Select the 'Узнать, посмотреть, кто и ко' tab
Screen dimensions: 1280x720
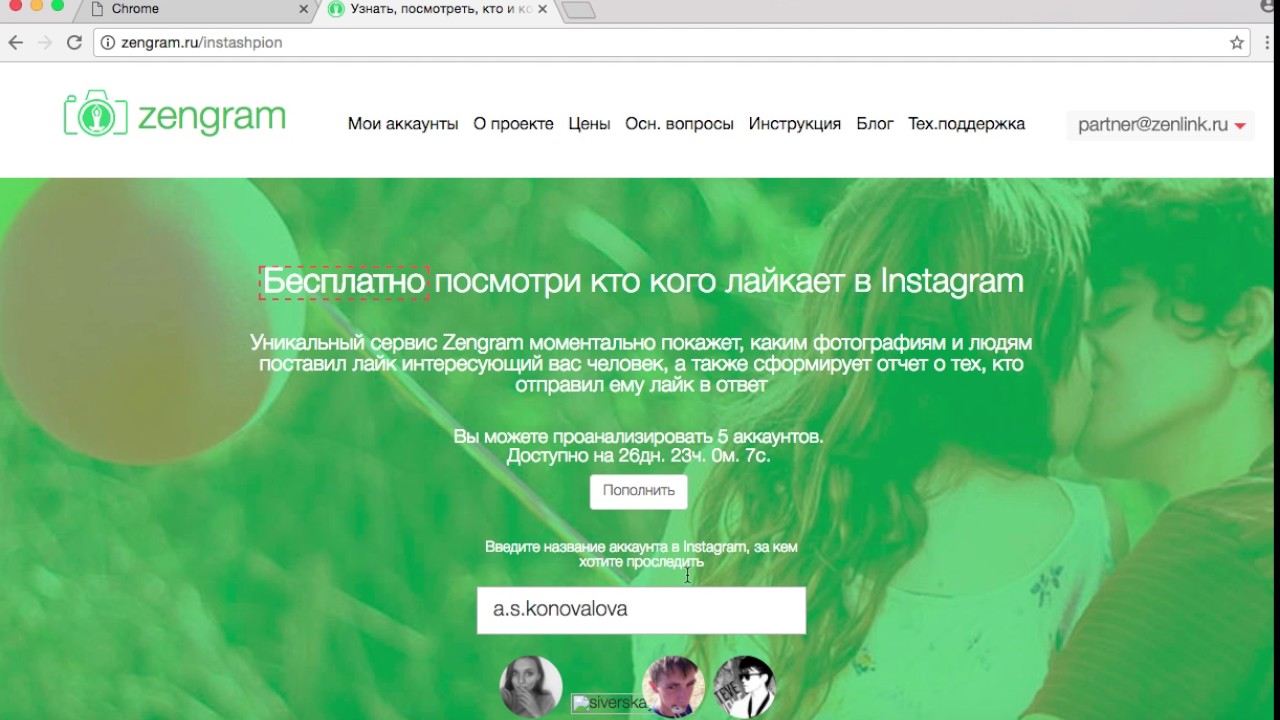pos(437,9)
